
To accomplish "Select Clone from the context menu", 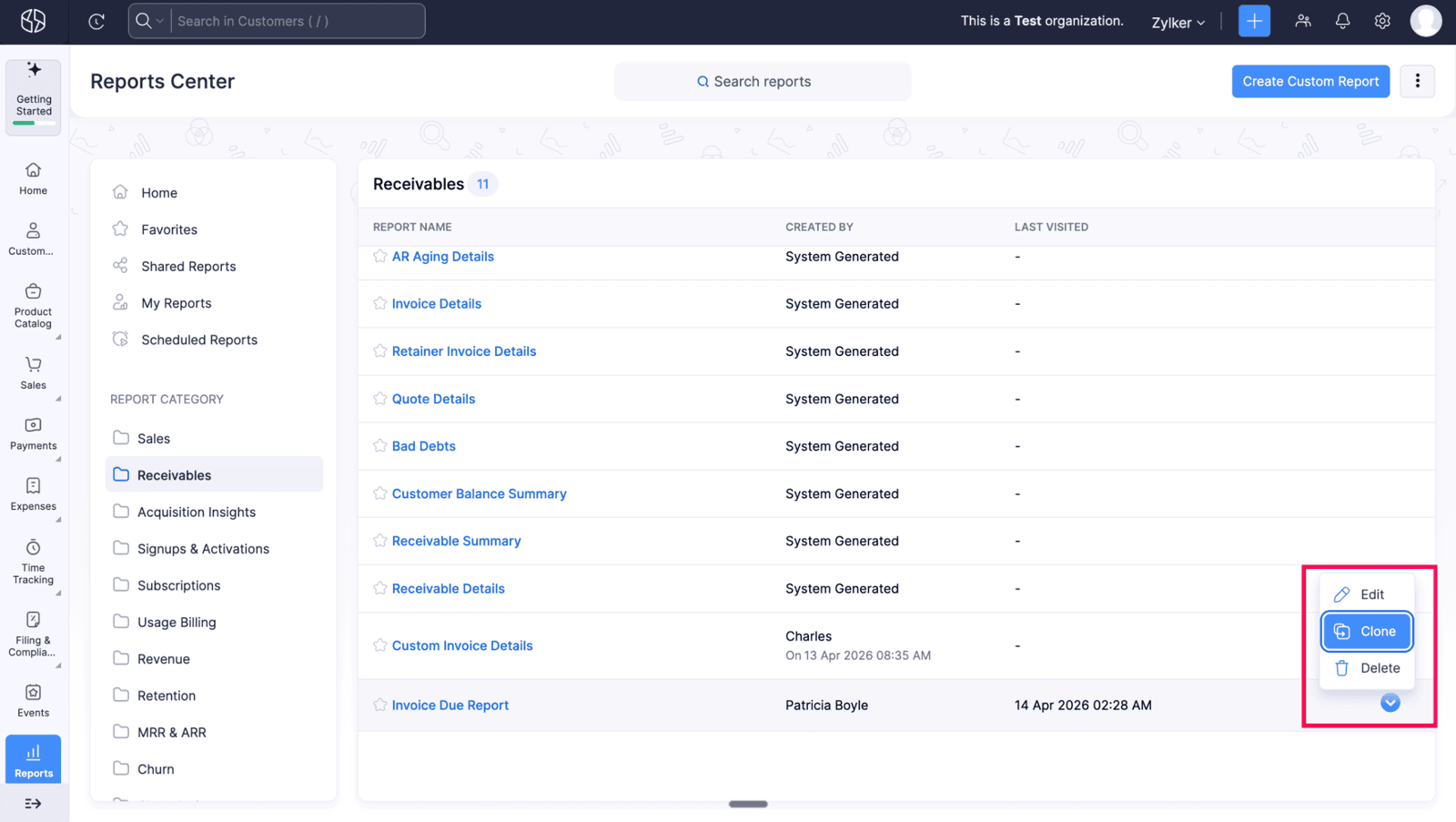I will 1366,632.
